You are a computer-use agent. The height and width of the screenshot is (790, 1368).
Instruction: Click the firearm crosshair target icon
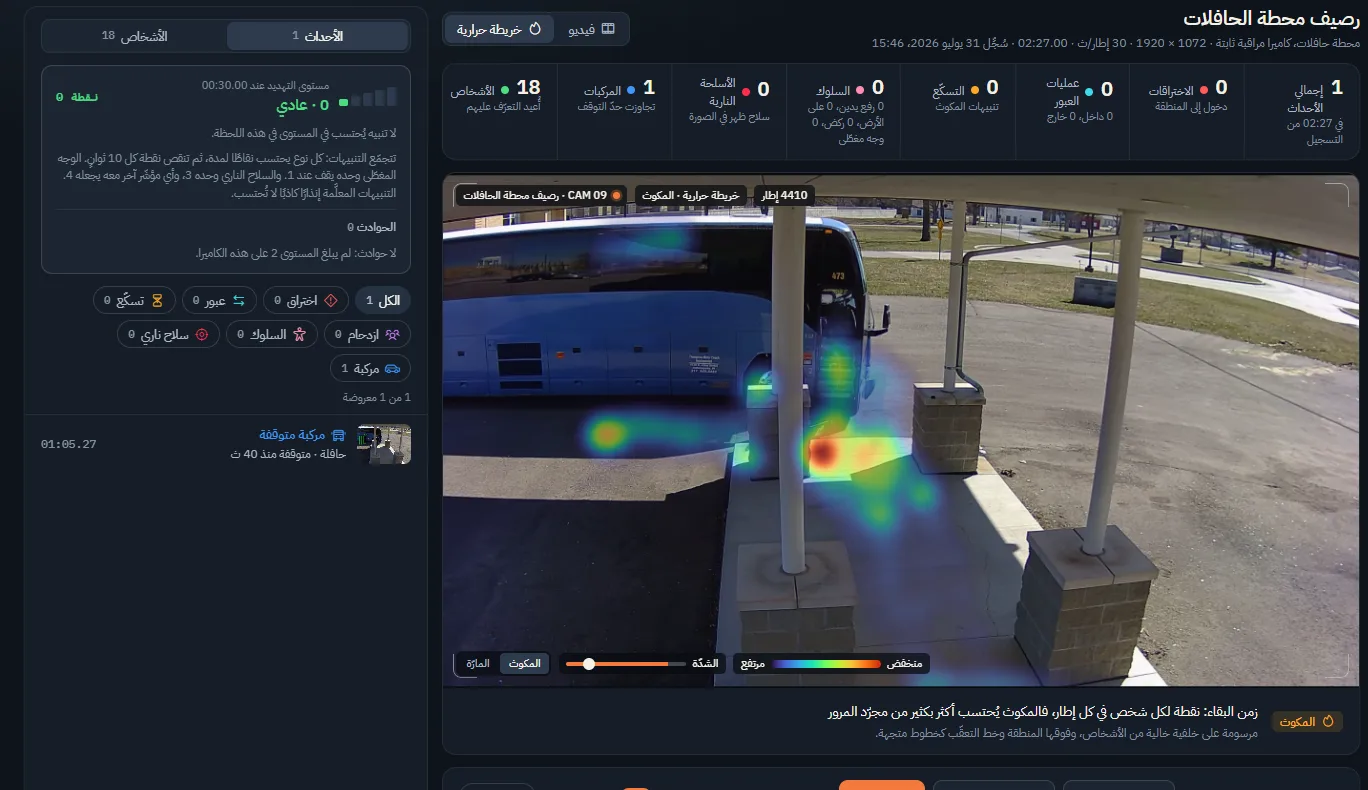pos(201,334)
